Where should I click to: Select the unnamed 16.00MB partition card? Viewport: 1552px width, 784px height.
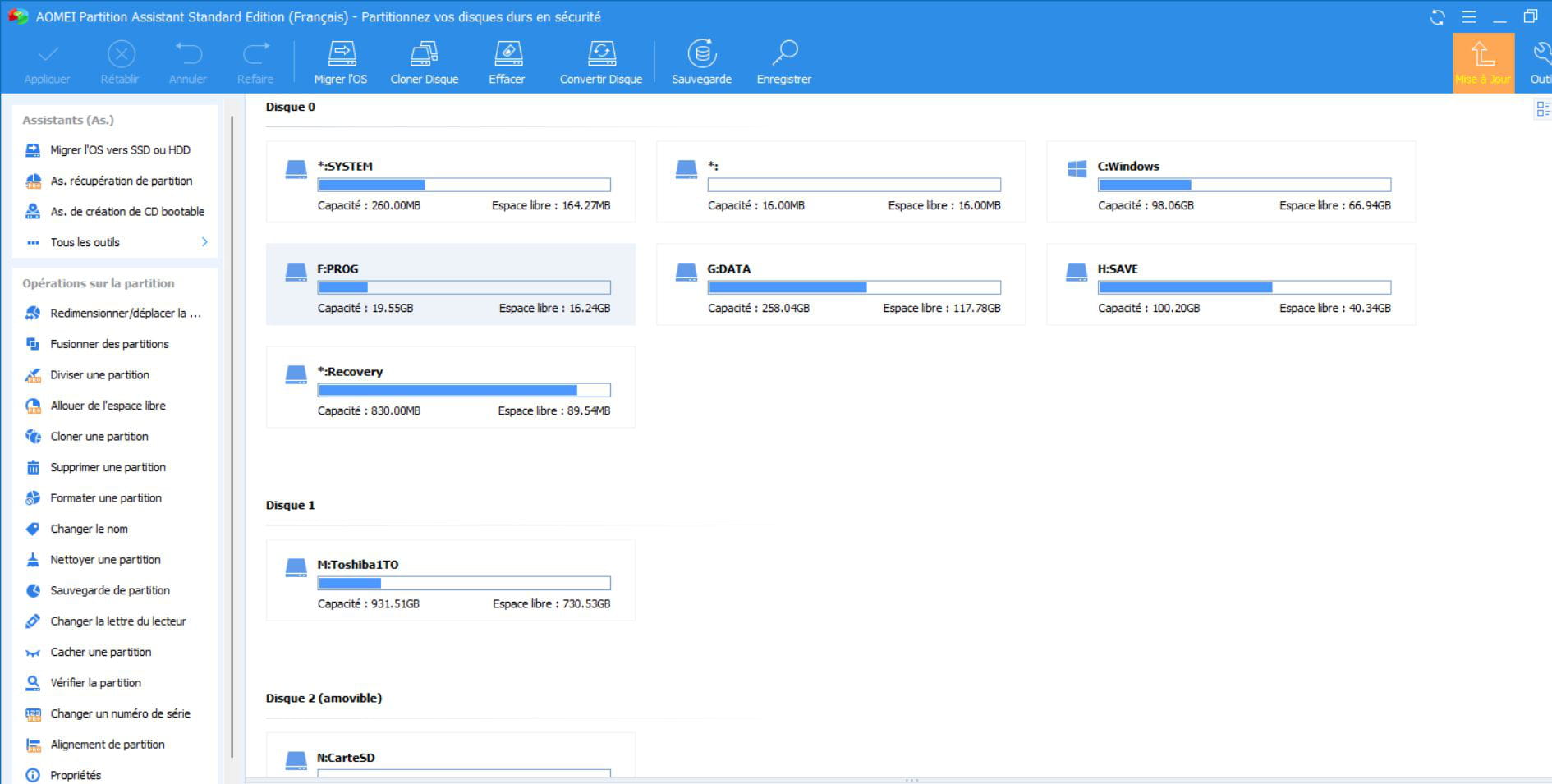coord(841,181)
